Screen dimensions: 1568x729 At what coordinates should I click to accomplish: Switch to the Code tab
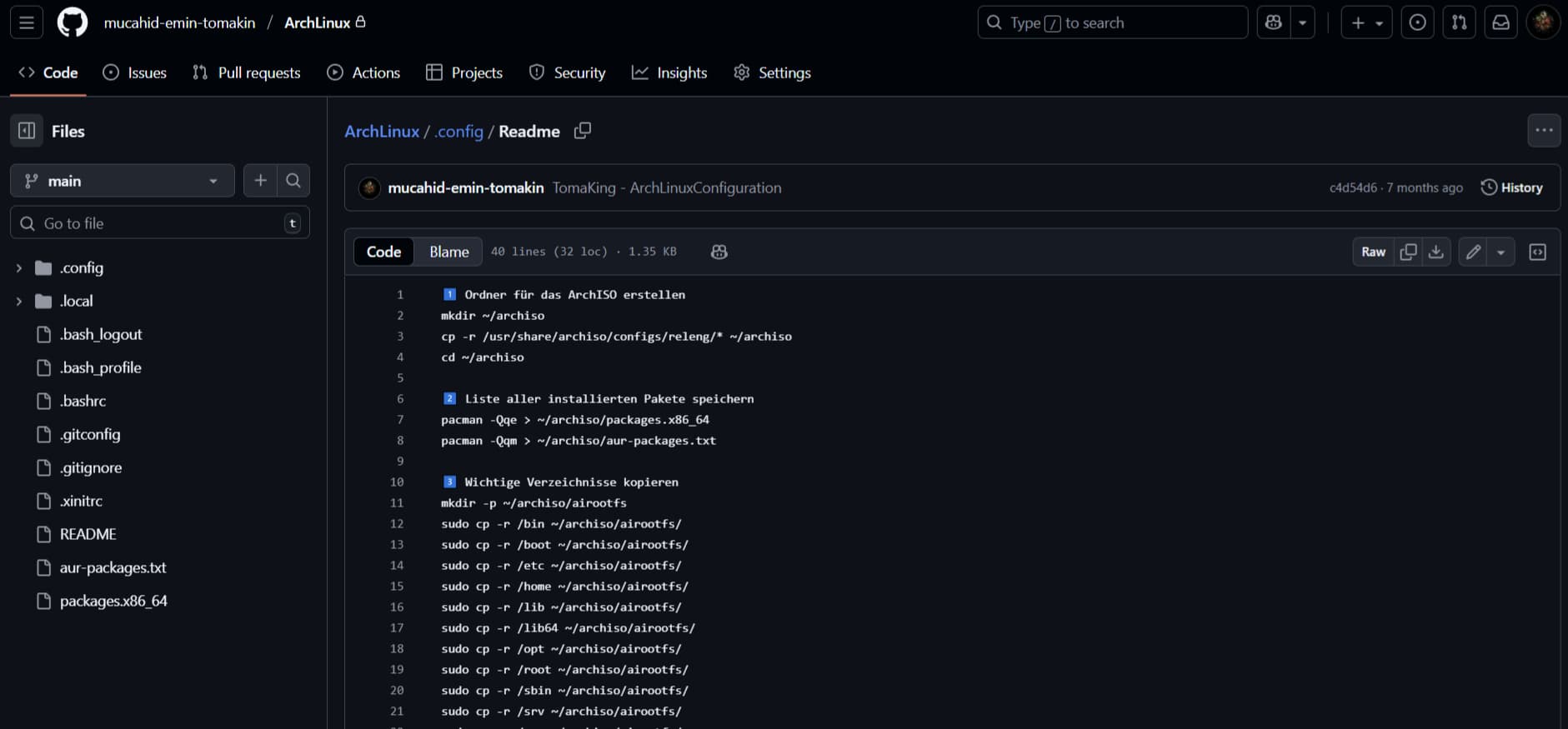(48, 72)
